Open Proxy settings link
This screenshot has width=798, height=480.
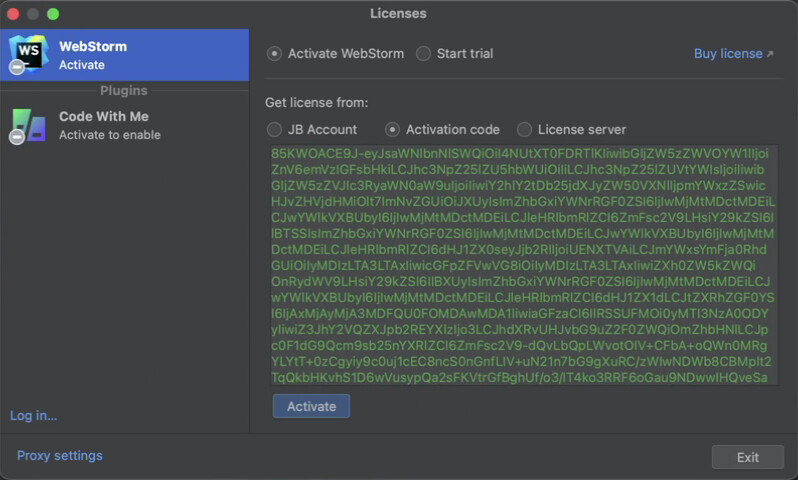60,456
